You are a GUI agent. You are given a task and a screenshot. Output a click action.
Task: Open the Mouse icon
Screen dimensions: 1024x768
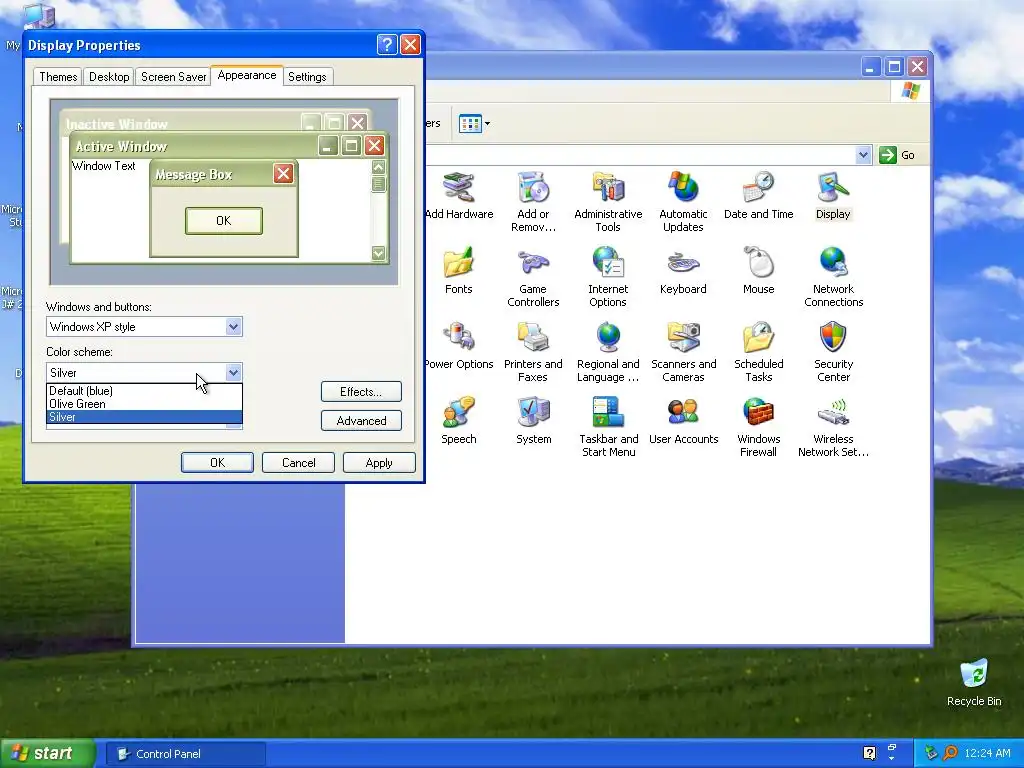pos(758,271)
